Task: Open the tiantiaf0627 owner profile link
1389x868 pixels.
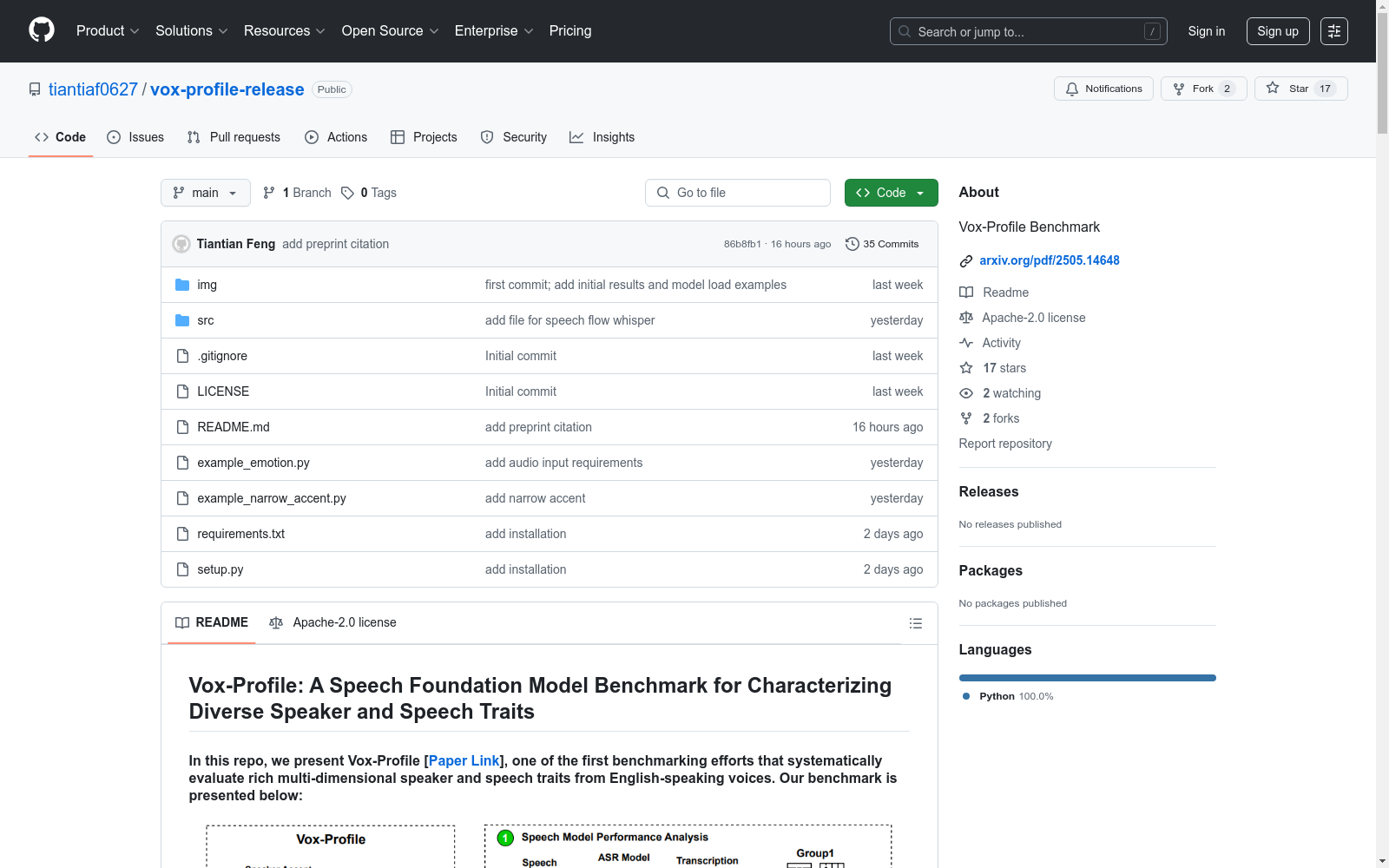Action: pos(93,89)
